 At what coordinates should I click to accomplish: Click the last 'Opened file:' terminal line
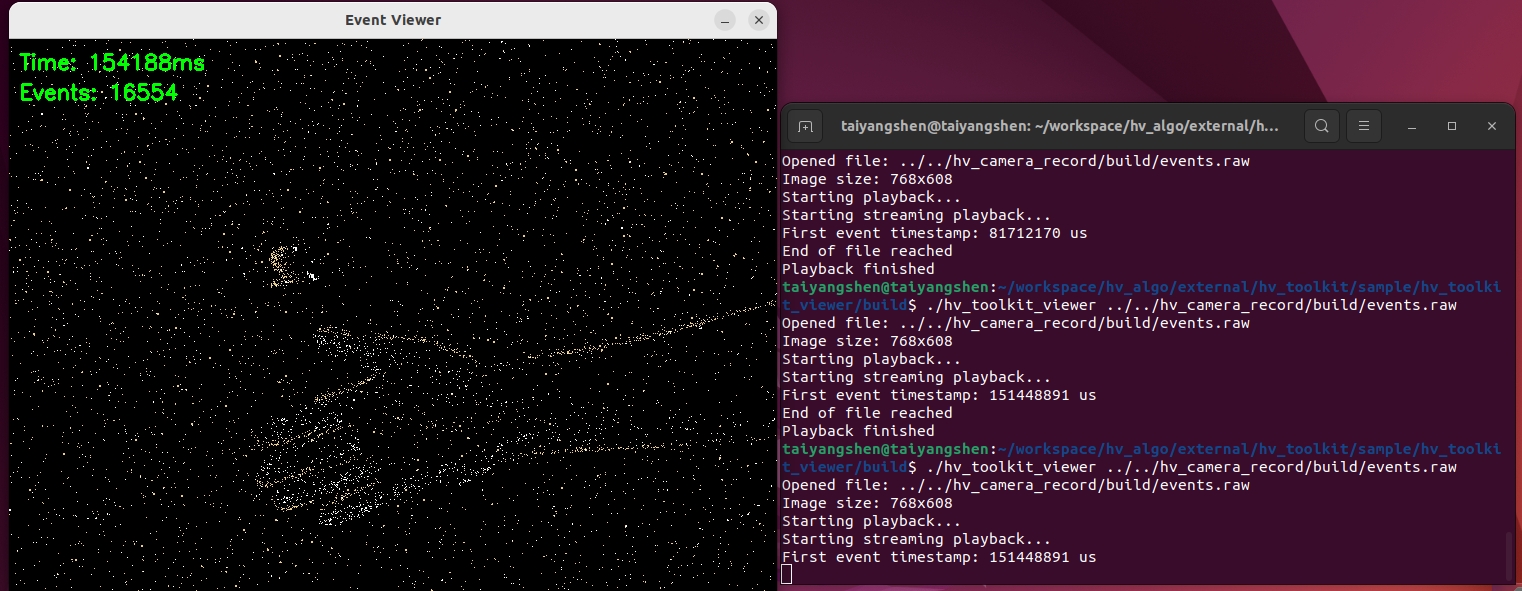point(1016,485)
